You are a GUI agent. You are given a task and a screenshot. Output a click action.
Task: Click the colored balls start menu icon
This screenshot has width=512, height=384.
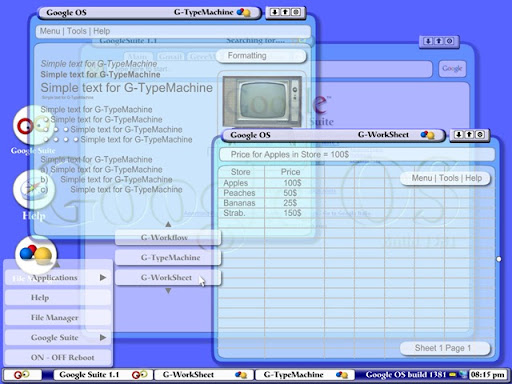tap(36, 254)
